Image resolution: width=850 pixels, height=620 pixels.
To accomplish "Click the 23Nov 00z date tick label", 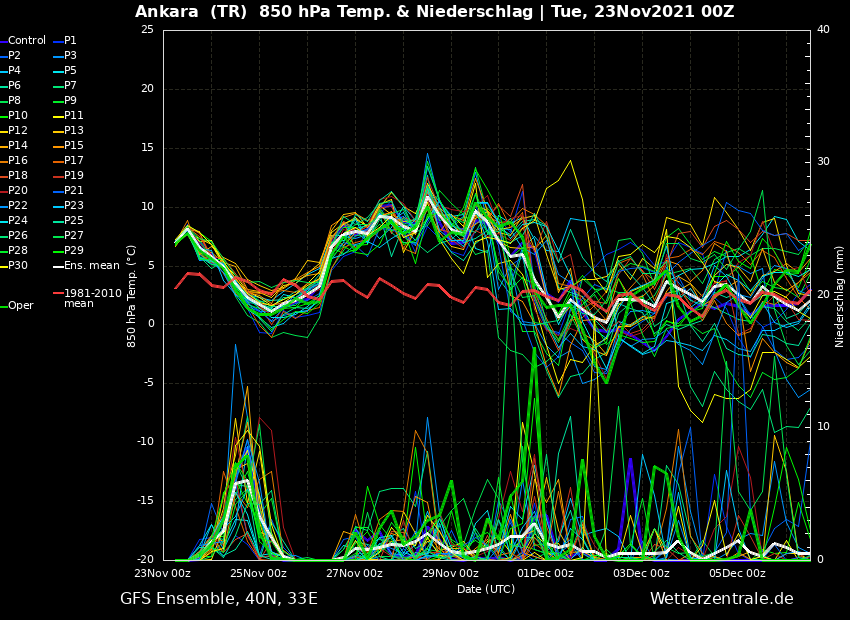I will click(x=162, y=573).
